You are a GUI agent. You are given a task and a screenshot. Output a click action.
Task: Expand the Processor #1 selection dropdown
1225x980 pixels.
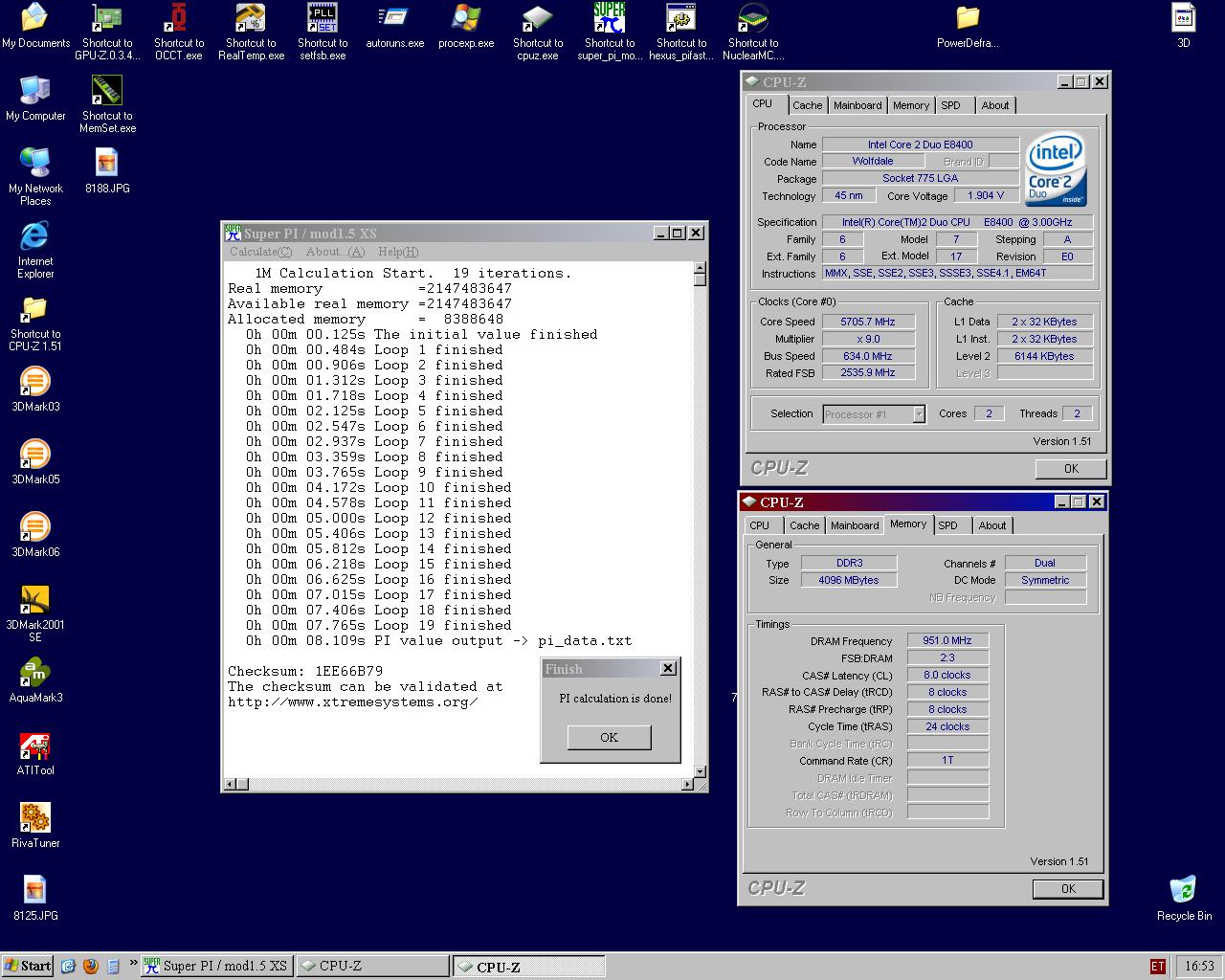(x=919, y=414)
